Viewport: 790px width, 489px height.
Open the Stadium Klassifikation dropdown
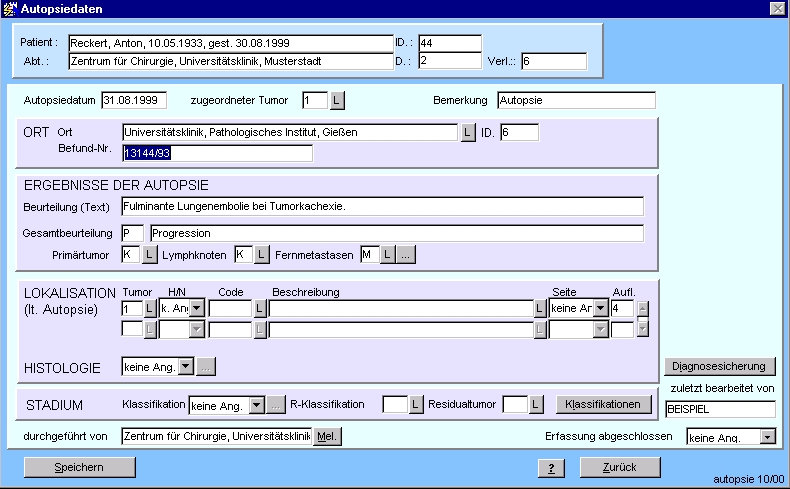pyautogui.click(x=256, y=405)
